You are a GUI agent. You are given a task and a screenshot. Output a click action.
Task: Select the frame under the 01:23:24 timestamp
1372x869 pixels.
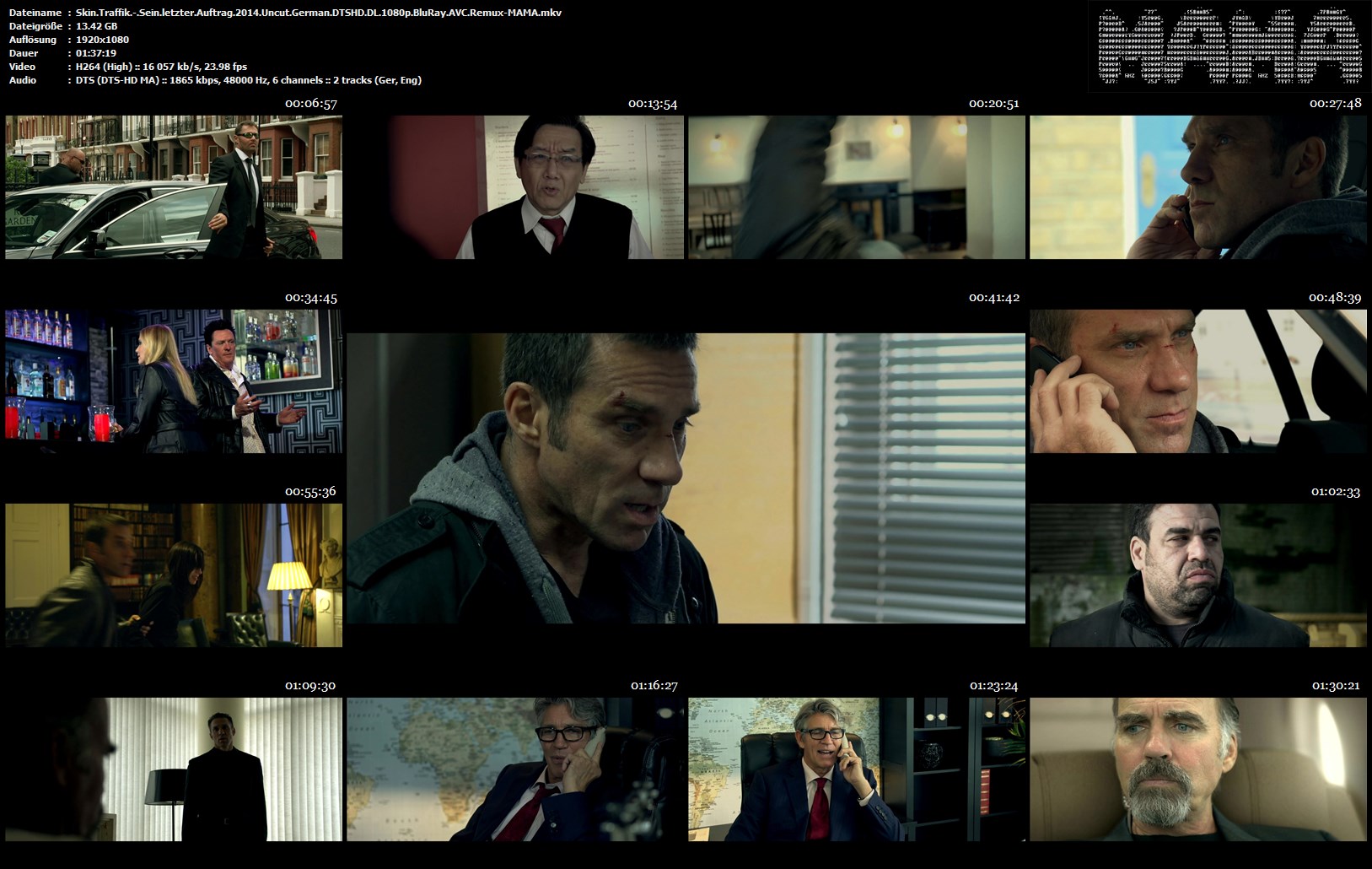[x=857, y=769]
